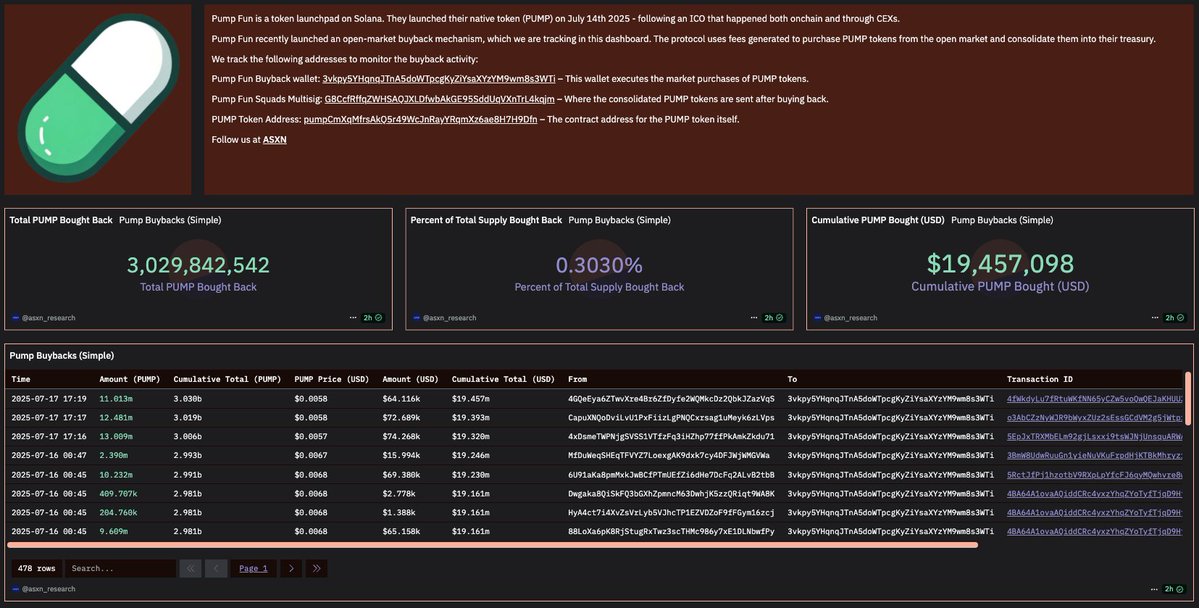Click the $0.0057 price cell
The height and width of the screenshot is (608, 1199).
[x=311, y=437]
